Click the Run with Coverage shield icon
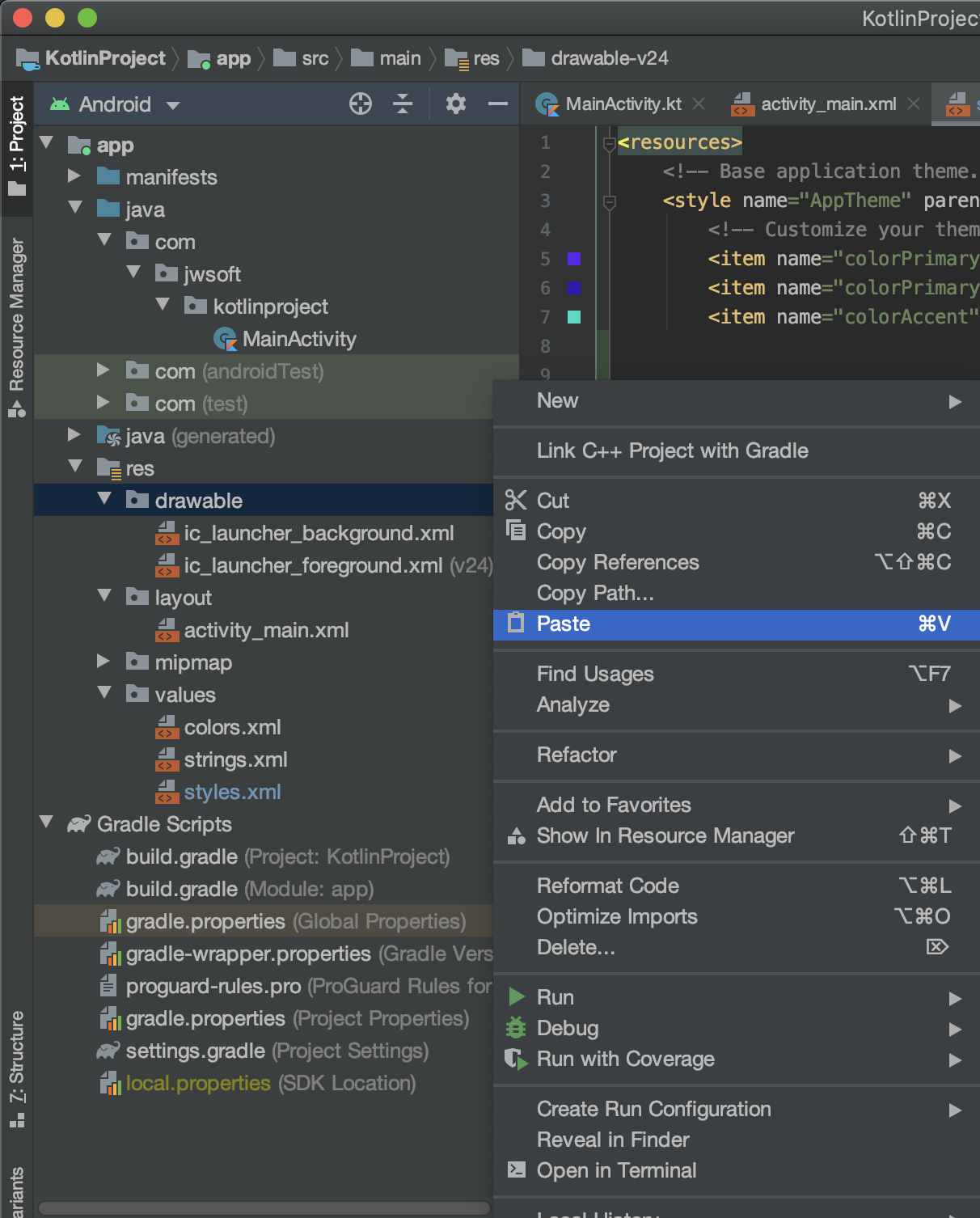Image resolution: width=980 pixels, height=1218 pixels. click(x=516, y=1059)
